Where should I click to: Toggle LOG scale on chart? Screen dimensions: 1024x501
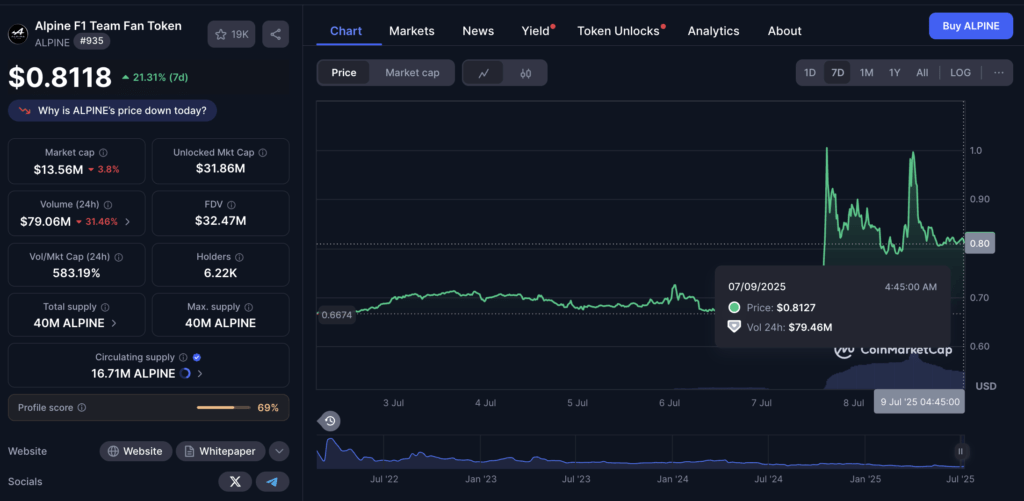click(961, 73)
